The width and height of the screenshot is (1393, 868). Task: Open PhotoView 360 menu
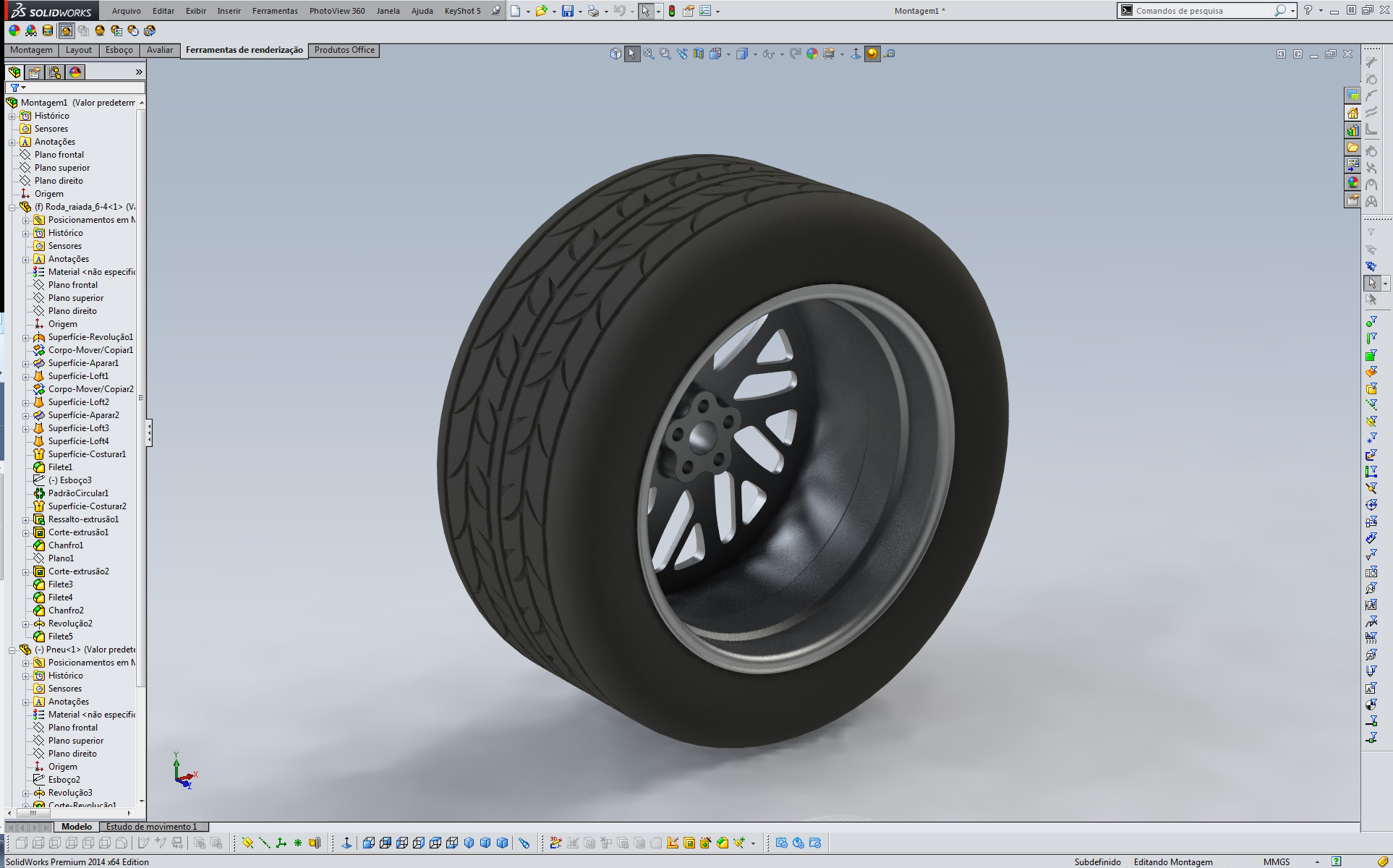click(x=337, y=11)
